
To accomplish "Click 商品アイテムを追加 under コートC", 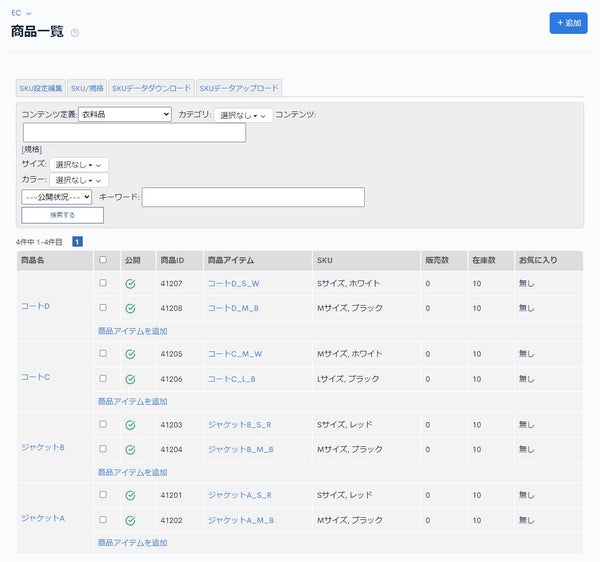I will (132, 402).
